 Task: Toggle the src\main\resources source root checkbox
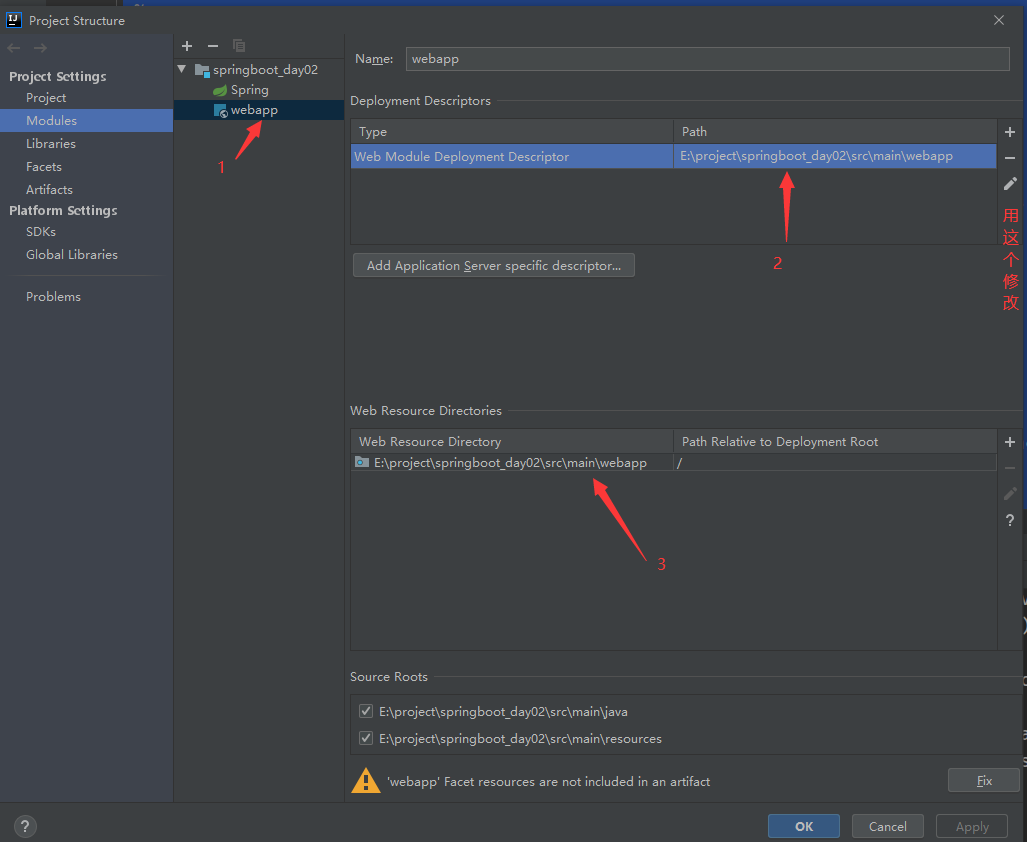pos(366,738)
